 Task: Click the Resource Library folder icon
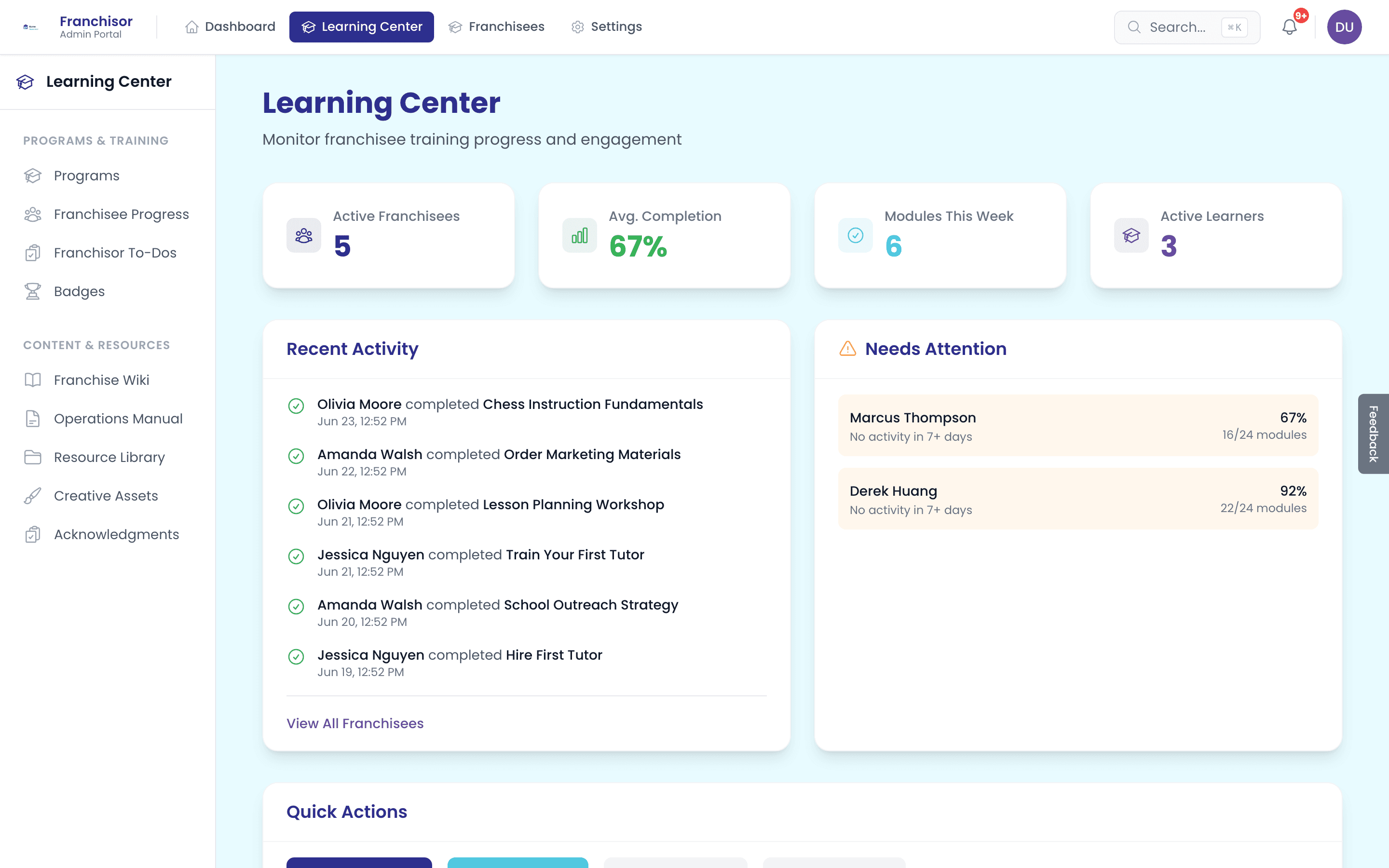pyautogui.click(x=33, y=457)
